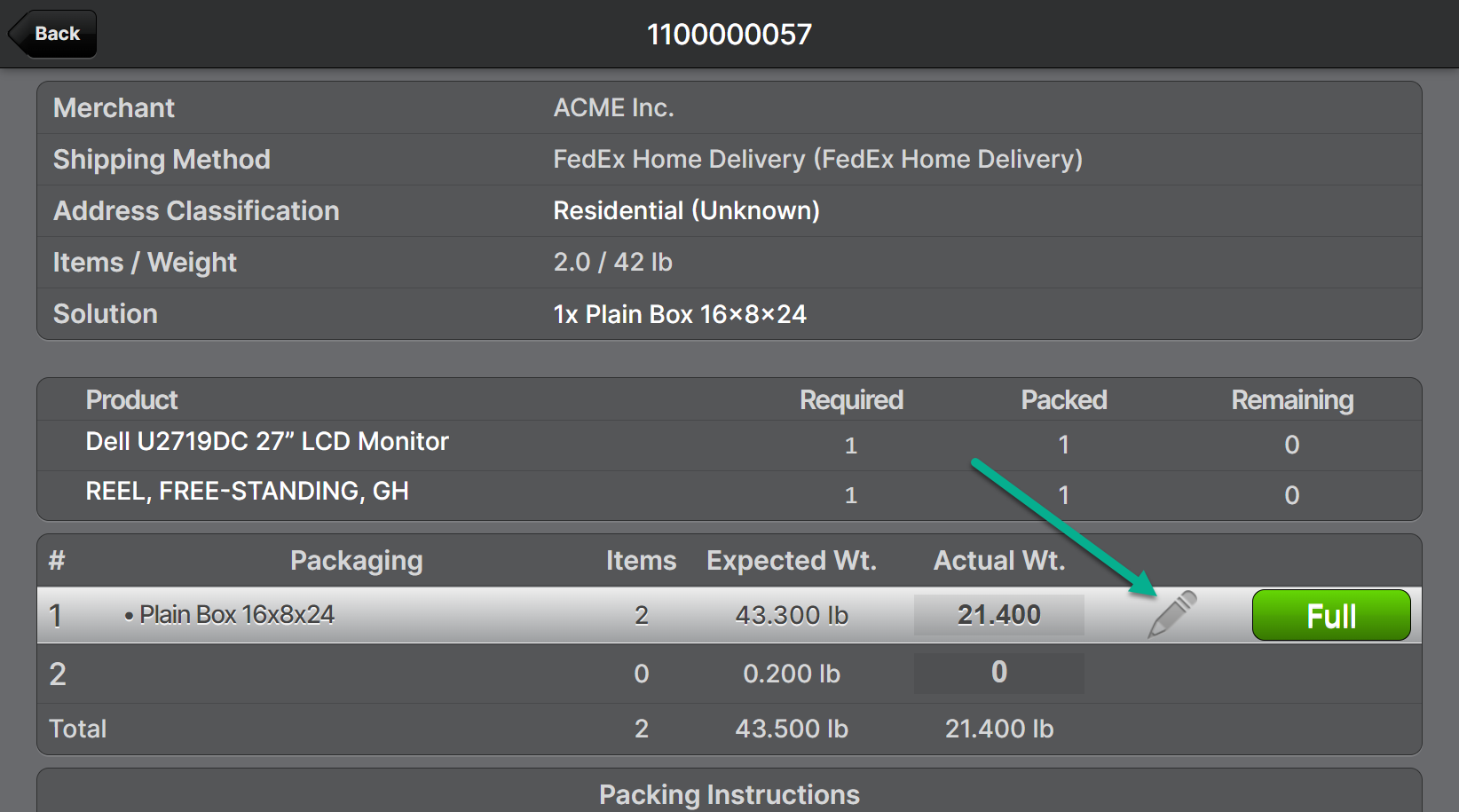Click the Remaining column header

pyautogui.click(x=1291, y=400)
